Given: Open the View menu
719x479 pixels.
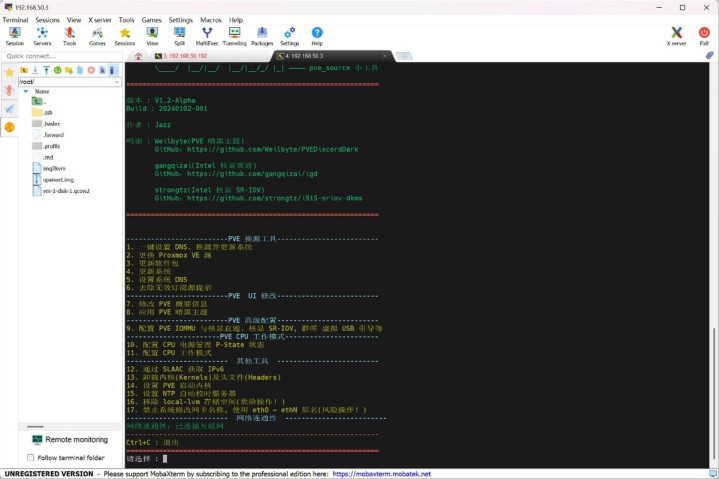Looking at the screenshot, I should pos(74,20).
